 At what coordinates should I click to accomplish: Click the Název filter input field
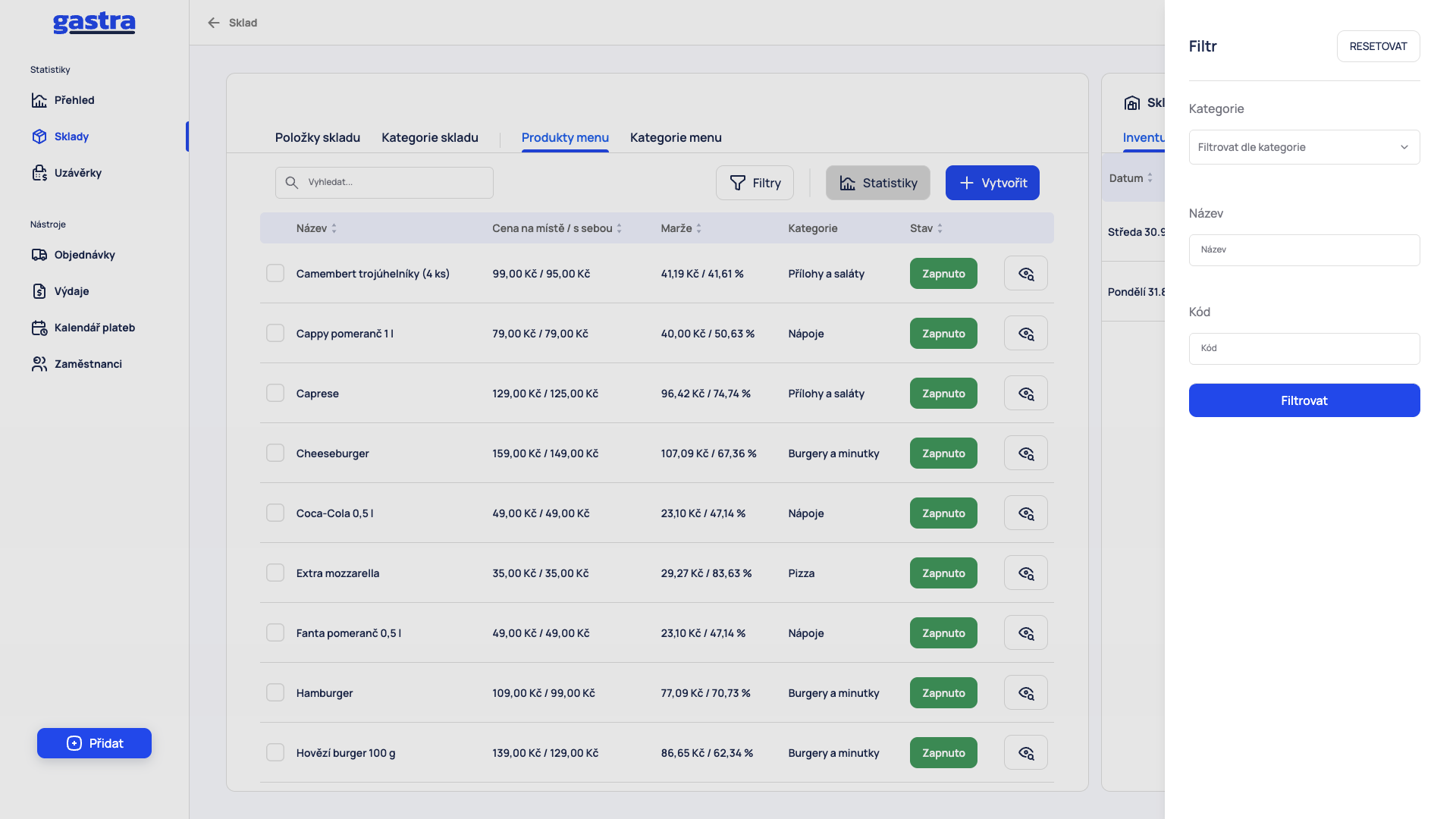(x=1304, y=250)
